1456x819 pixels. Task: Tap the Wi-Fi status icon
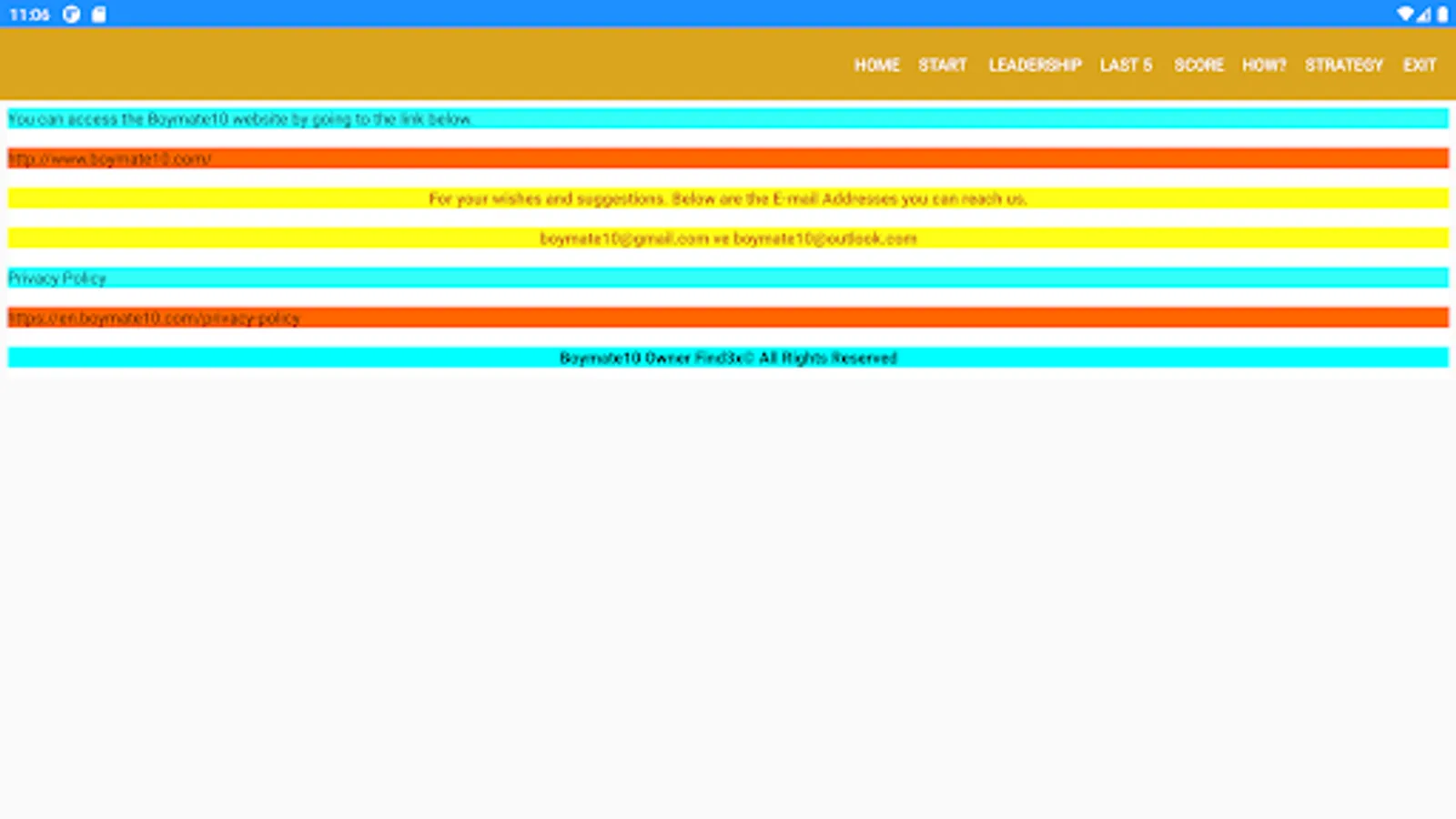click(x=1405, y=14)
